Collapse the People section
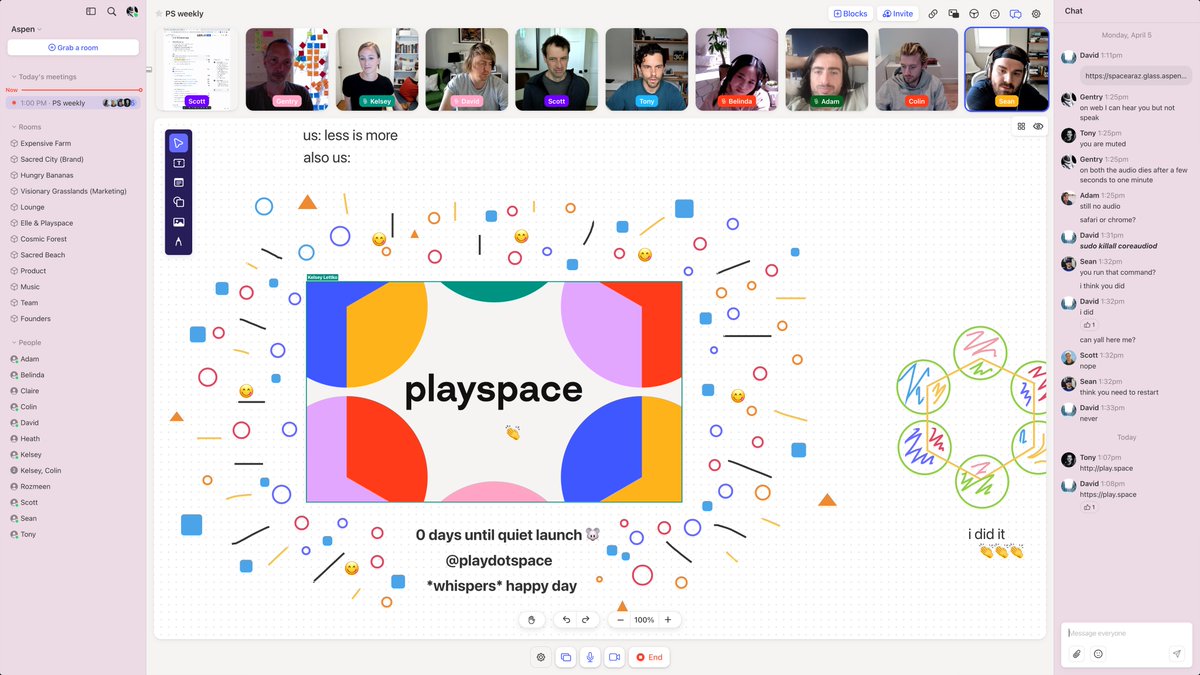This screenshot has height=675, width=1200. (27, 343)
